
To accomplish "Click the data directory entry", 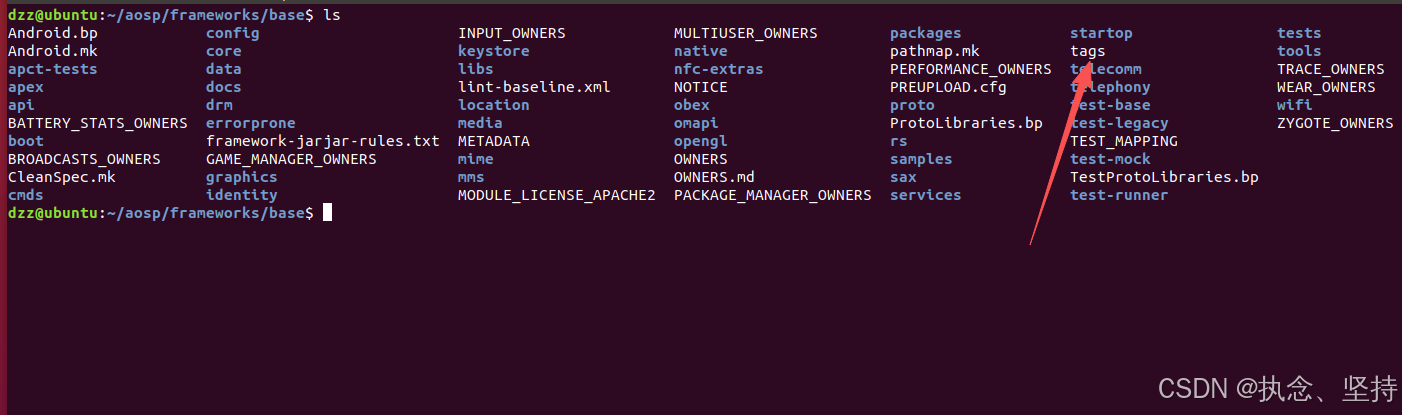I will pos(224,69).
